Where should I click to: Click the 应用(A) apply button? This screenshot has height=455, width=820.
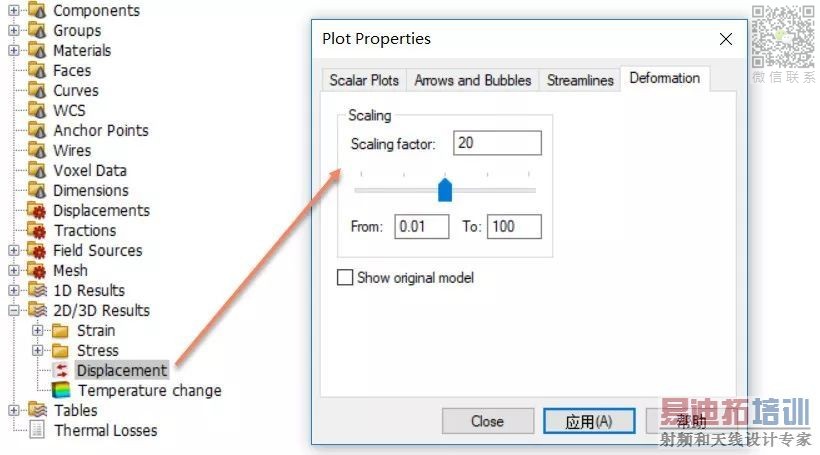pyautogui.click(x=588, y=421)
